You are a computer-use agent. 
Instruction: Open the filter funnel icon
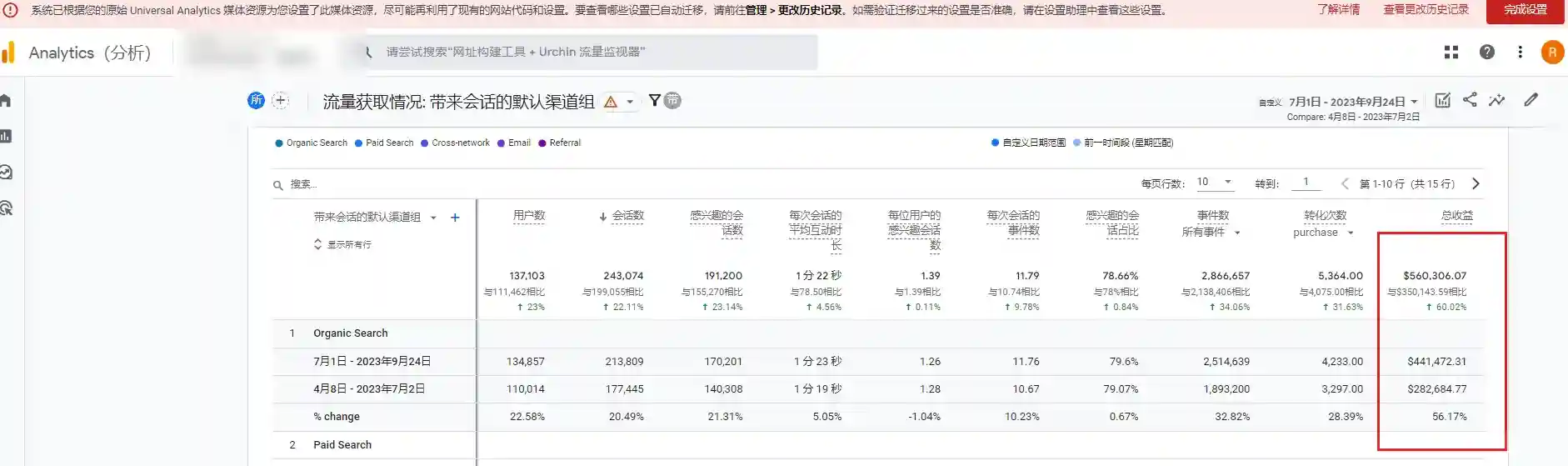(655, 101)
